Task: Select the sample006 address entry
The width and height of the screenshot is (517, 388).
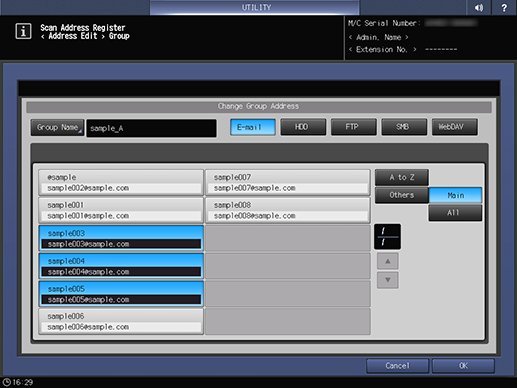Action: (121, 321)
